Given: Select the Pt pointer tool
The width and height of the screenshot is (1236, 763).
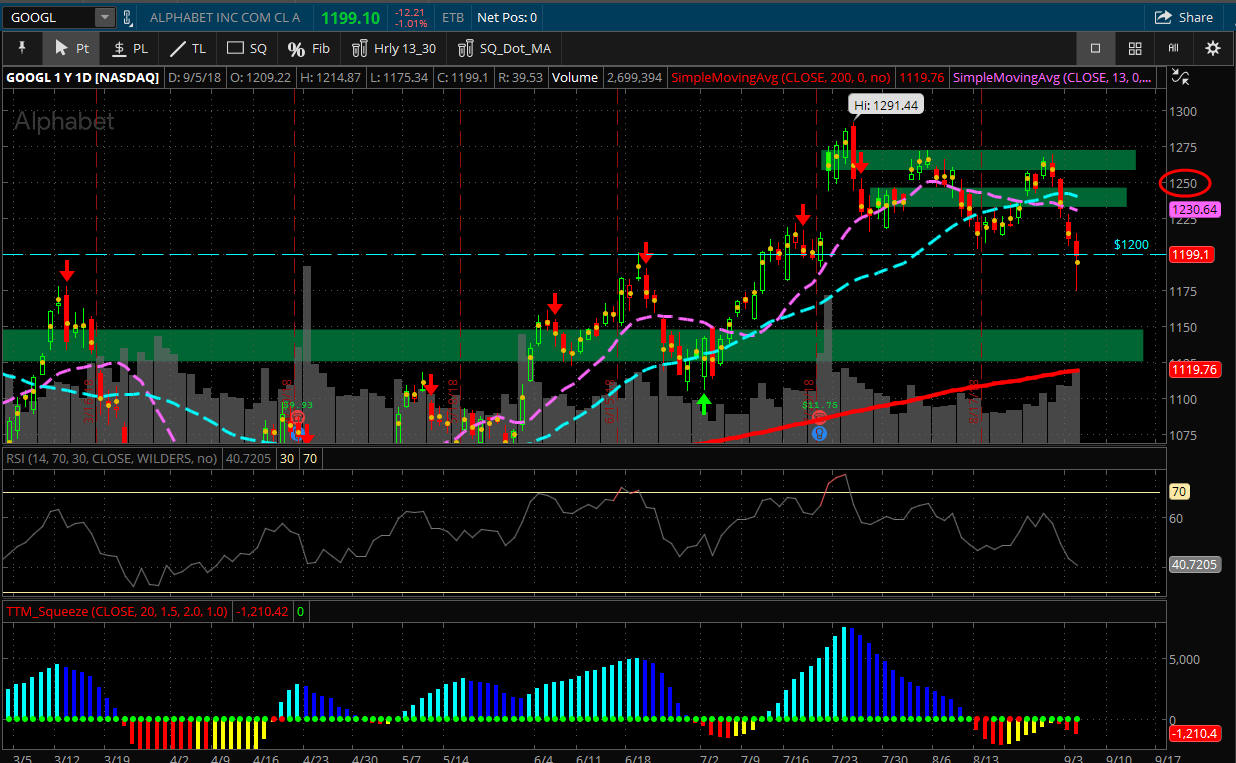Looking at the screenshot, I should [71, 48].
